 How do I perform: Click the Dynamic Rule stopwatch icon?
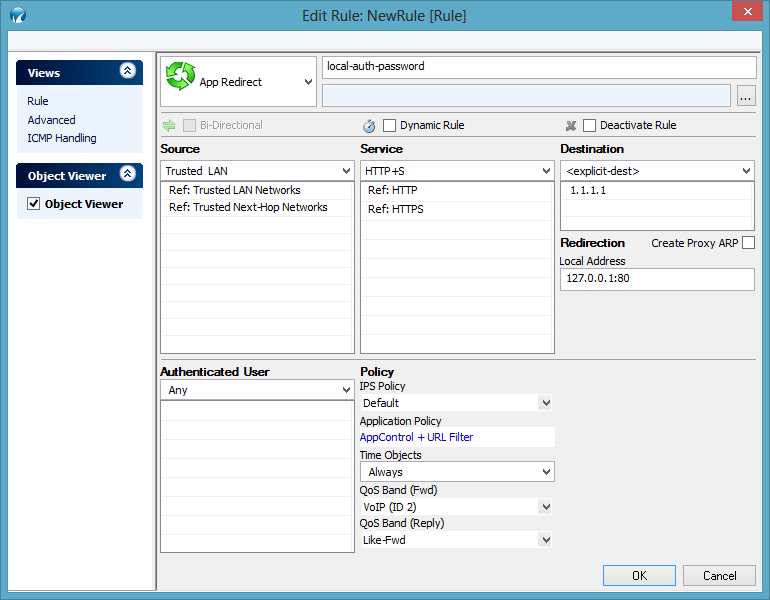pos(369,126)
